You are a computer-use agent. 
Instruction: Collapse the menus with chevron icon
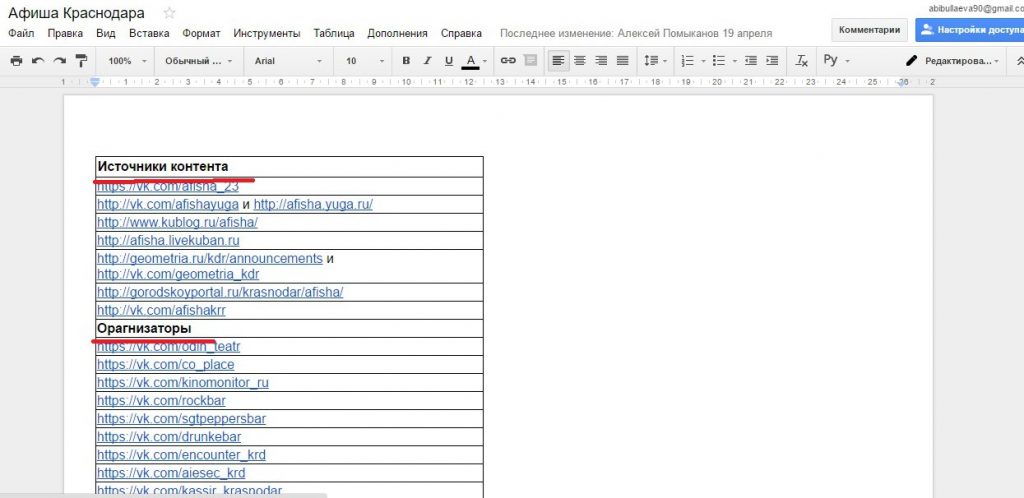coord(1019,61)
